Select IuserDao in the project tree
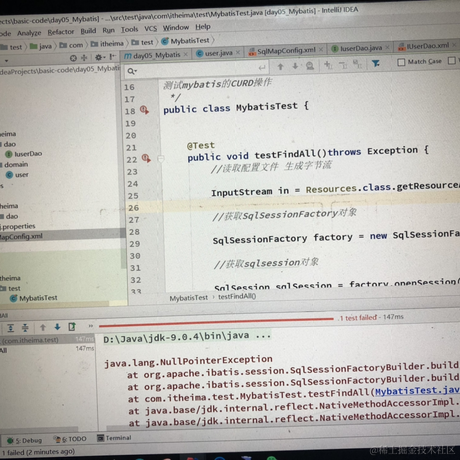 click(24, 154)
